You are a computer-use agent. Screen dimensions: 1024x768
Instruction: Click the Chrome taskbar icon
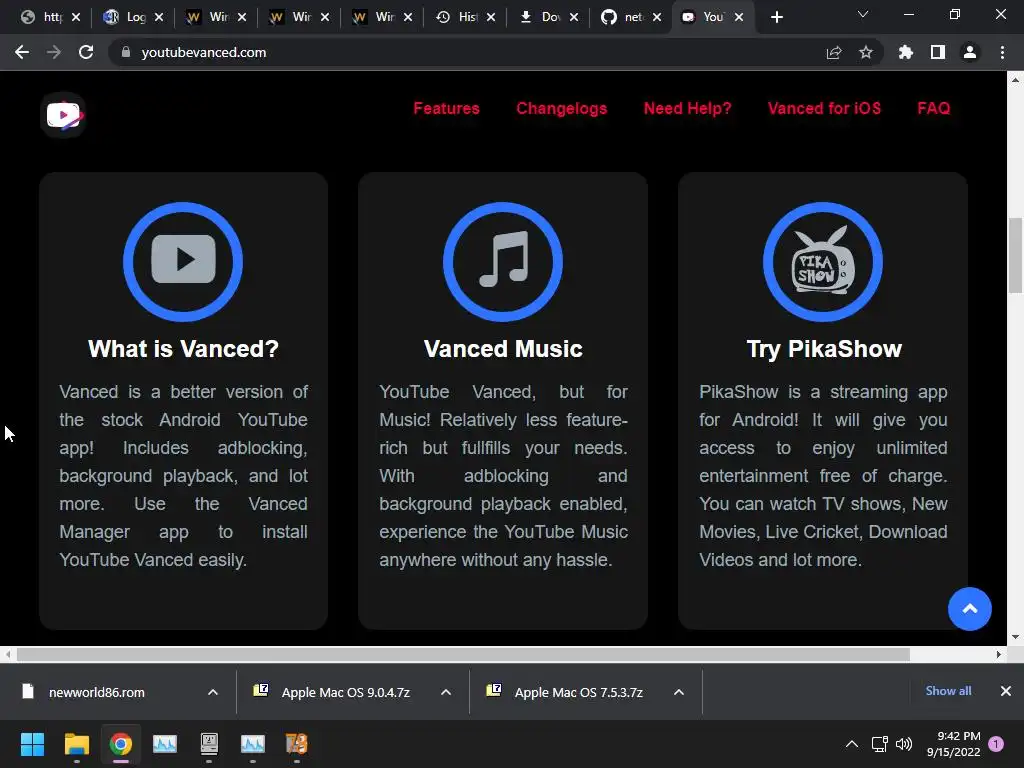pos(121,744)
